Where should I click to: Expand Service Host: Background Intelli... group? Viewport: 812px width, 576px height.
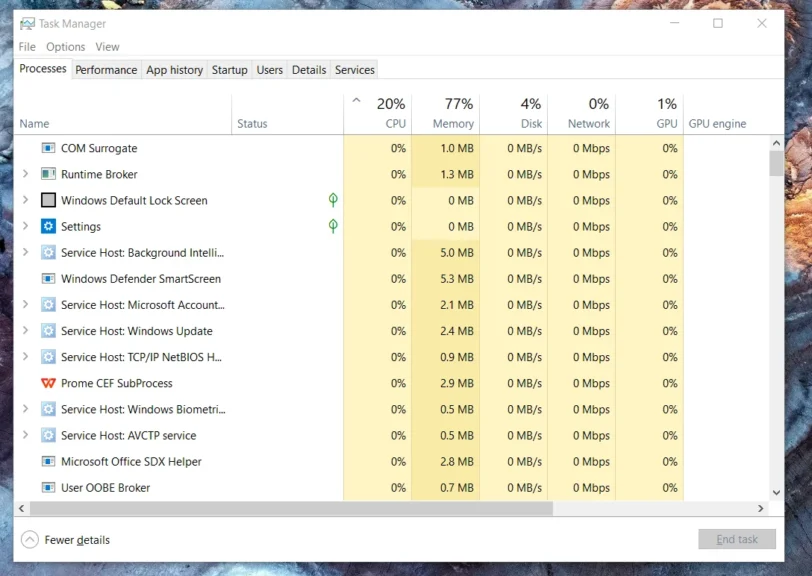click(x=25, y=252)
